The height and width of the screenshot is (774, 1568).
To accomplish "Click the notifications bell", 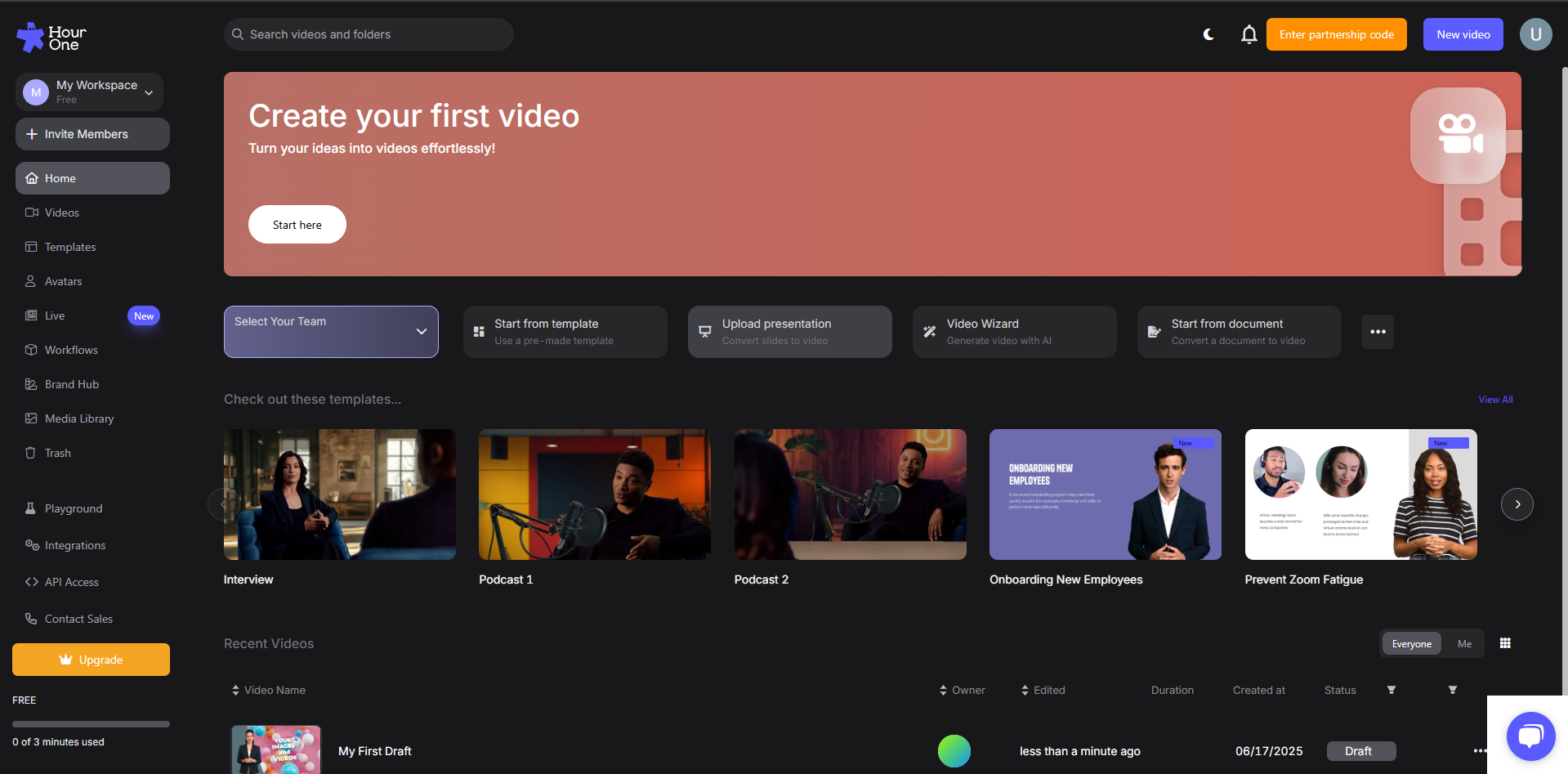I will click(x=1249, y=34).
